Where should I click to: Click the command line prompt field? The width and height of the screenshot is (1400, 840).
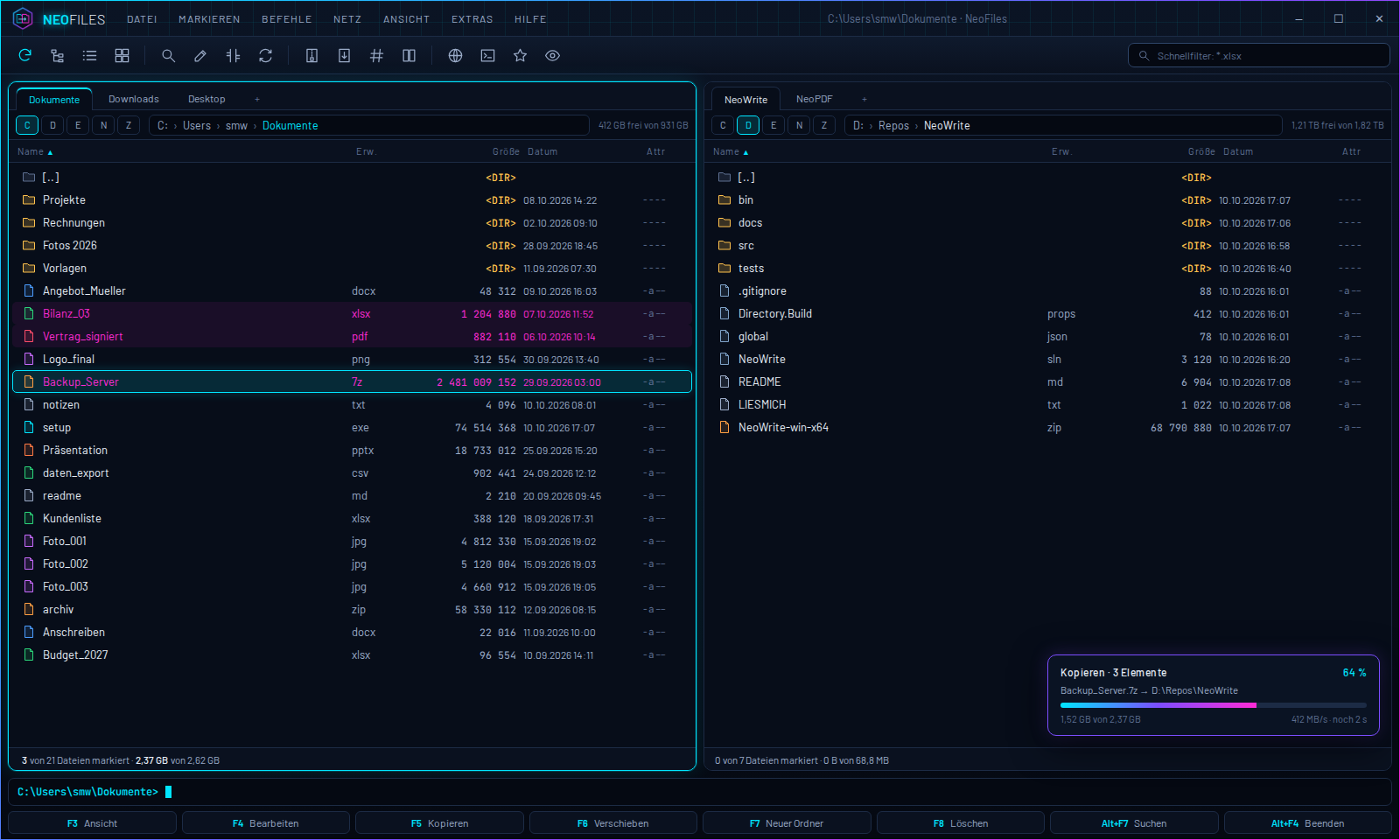(700, 792)
